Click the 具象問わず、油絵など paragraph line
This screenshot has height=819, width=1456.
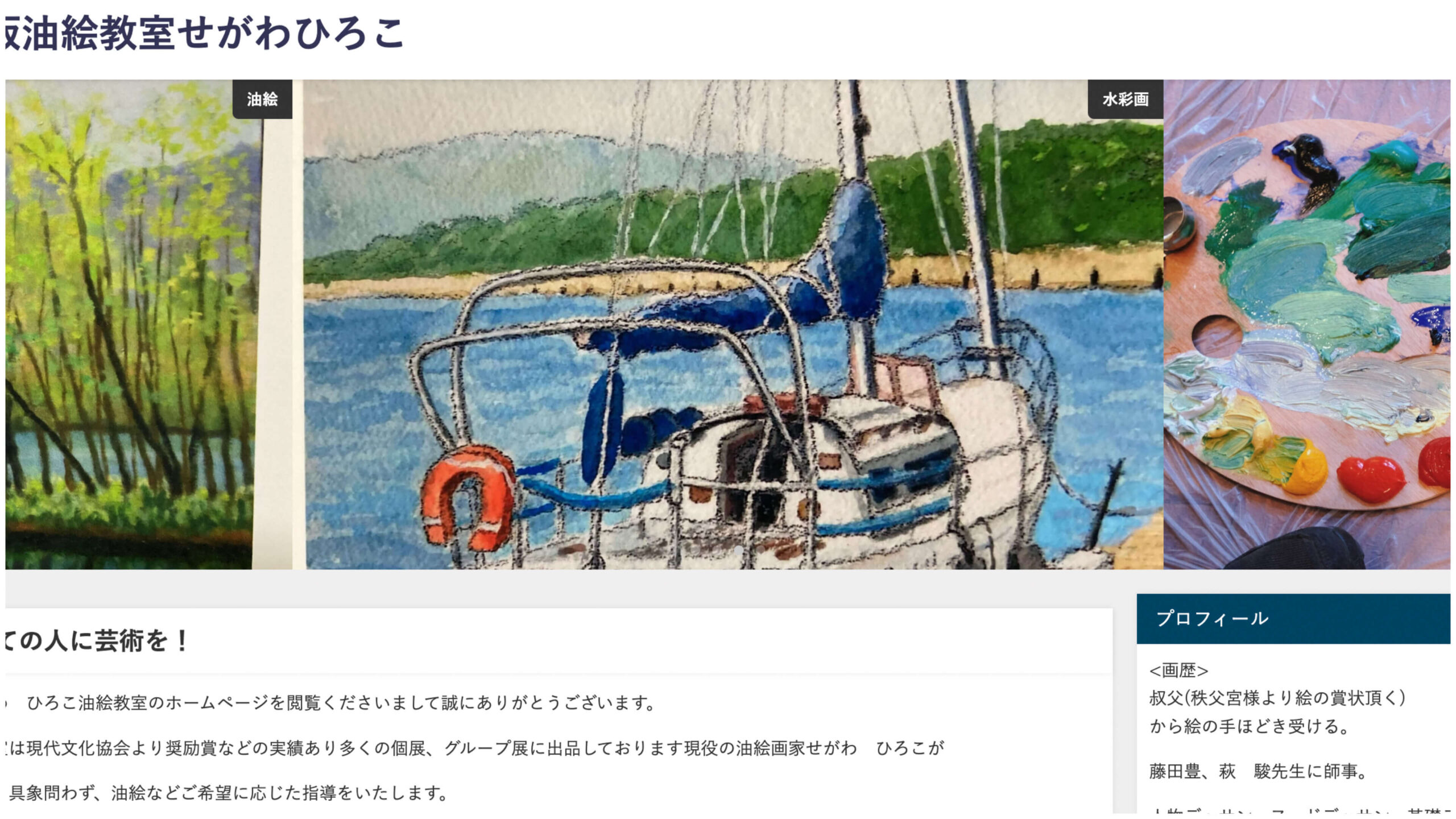coord(229,793)
